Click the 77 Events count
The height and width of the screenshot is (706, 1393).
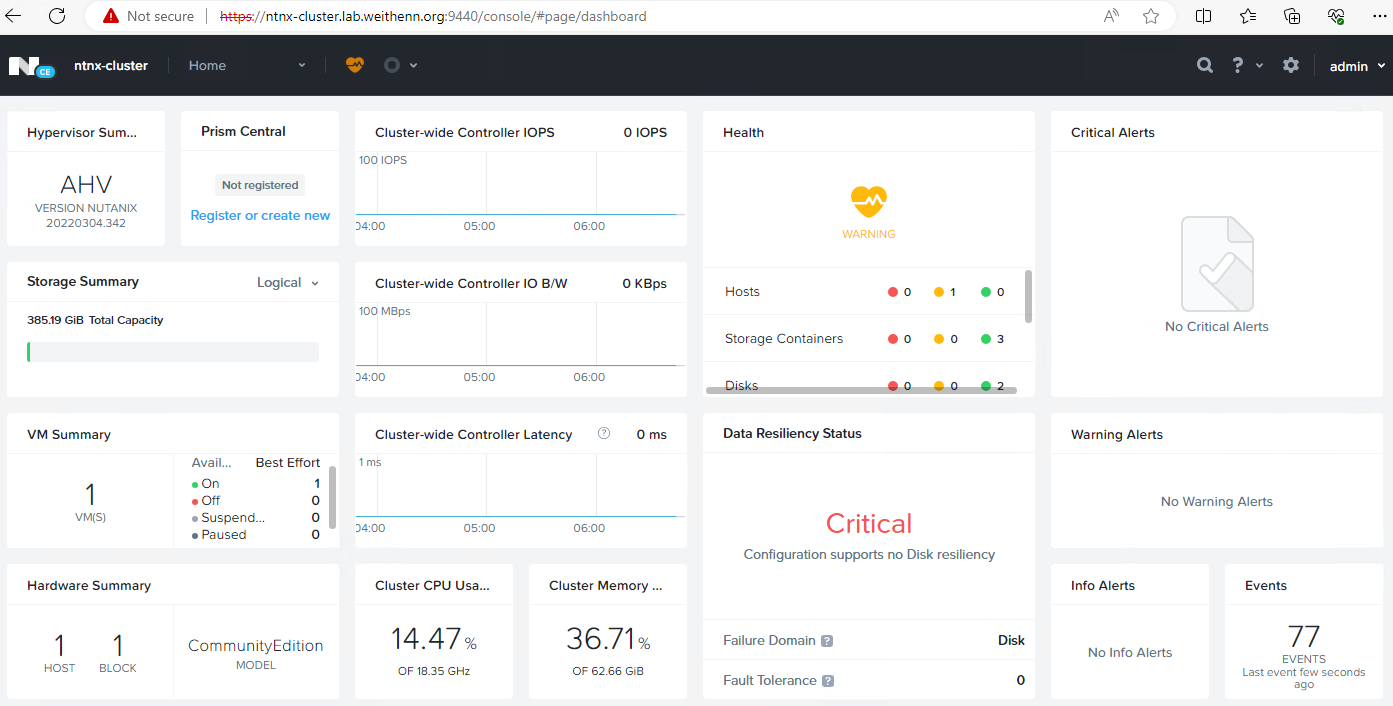point(1304,636)
